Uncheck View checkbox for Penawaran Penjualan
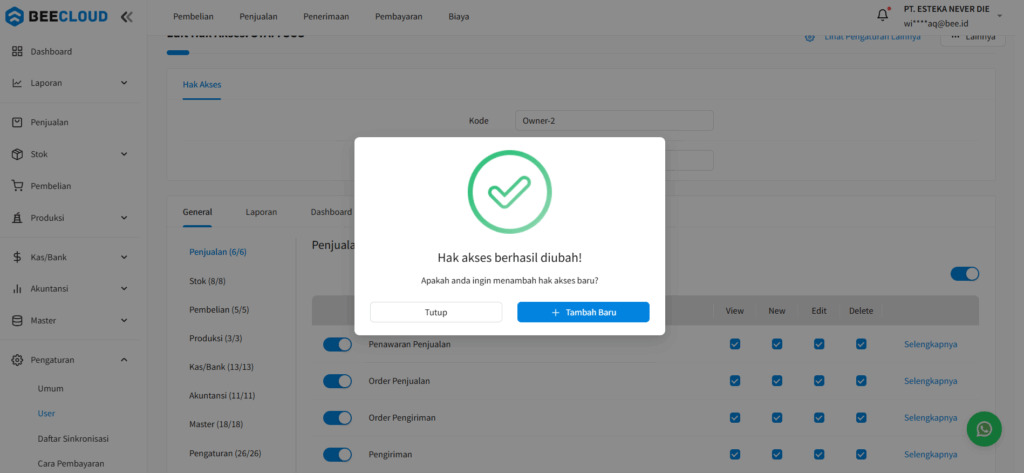The image size is (1024, 473). (735, 344)
